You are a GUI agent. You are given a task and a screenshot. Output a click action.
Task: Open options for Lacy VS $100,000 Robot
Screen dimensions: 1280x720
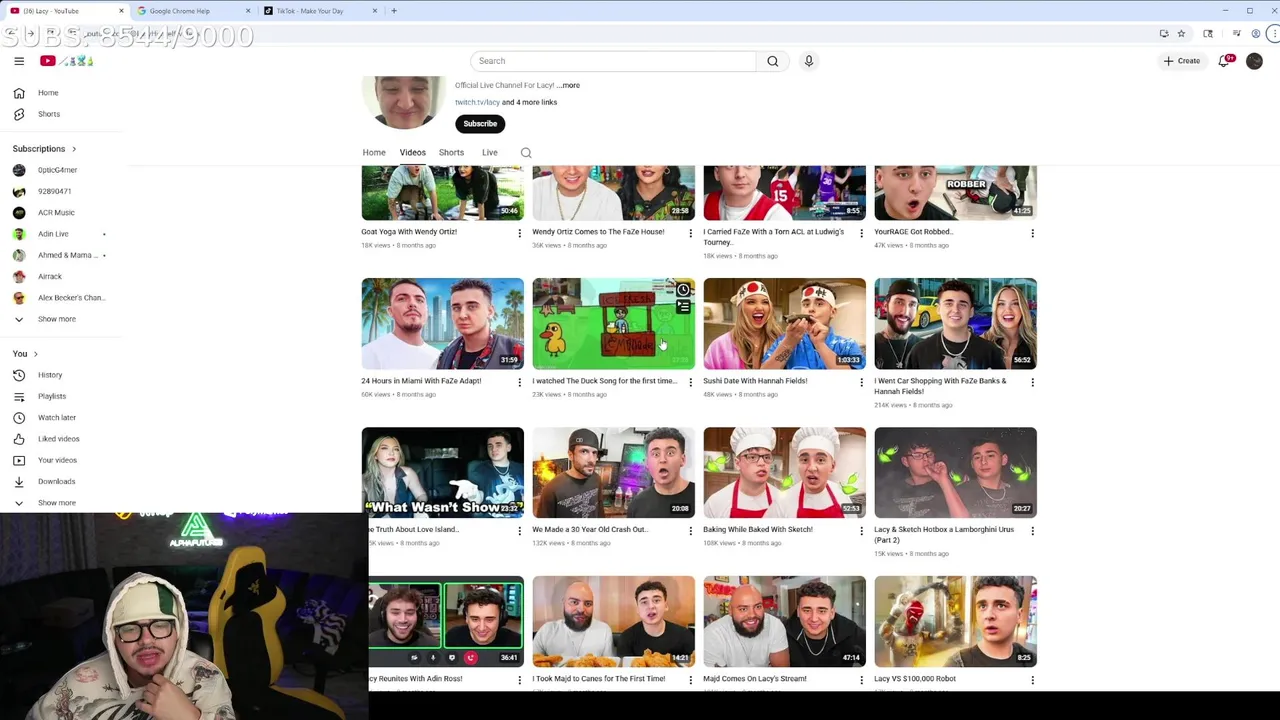pyautogui.click(x=1032, y=680)
